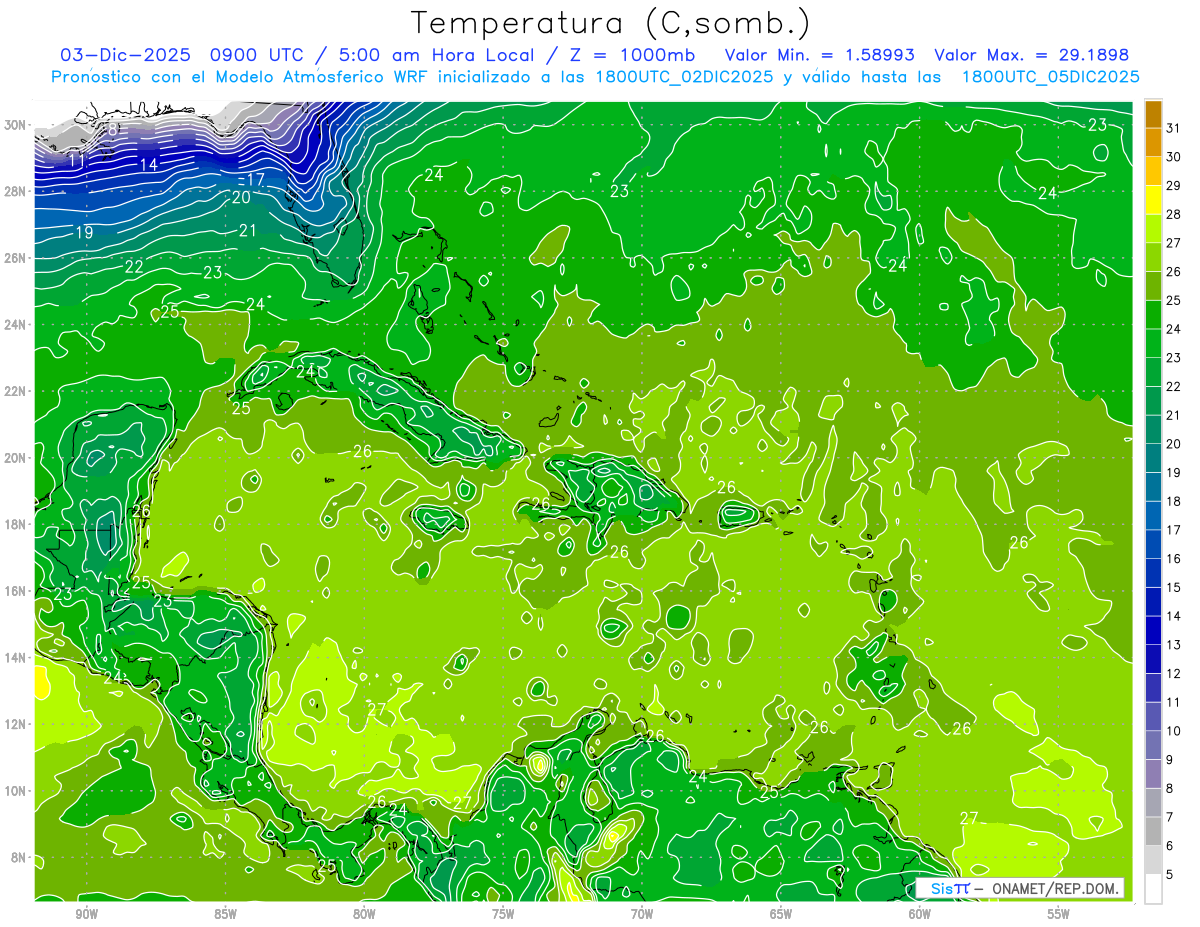
Task: Click the '55W' longitude axis label
Action: (x=1059, y=914)
